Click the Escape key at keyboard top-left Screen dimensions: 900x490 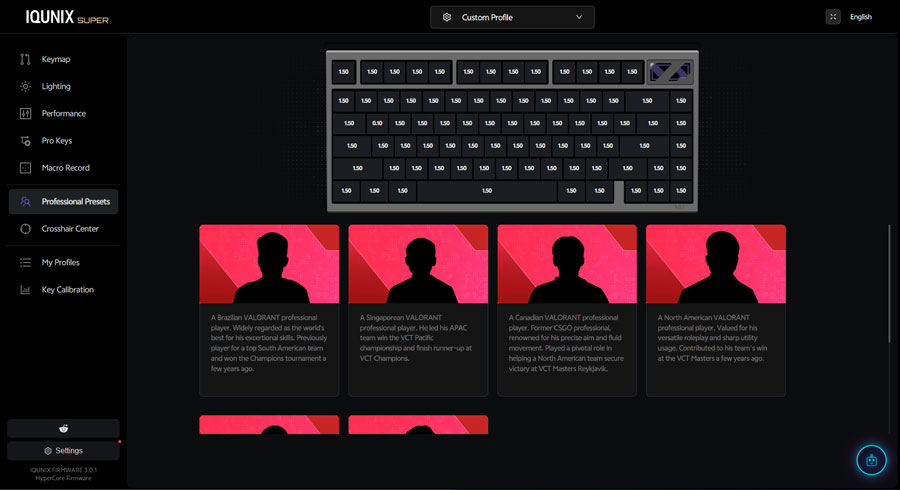344,72
